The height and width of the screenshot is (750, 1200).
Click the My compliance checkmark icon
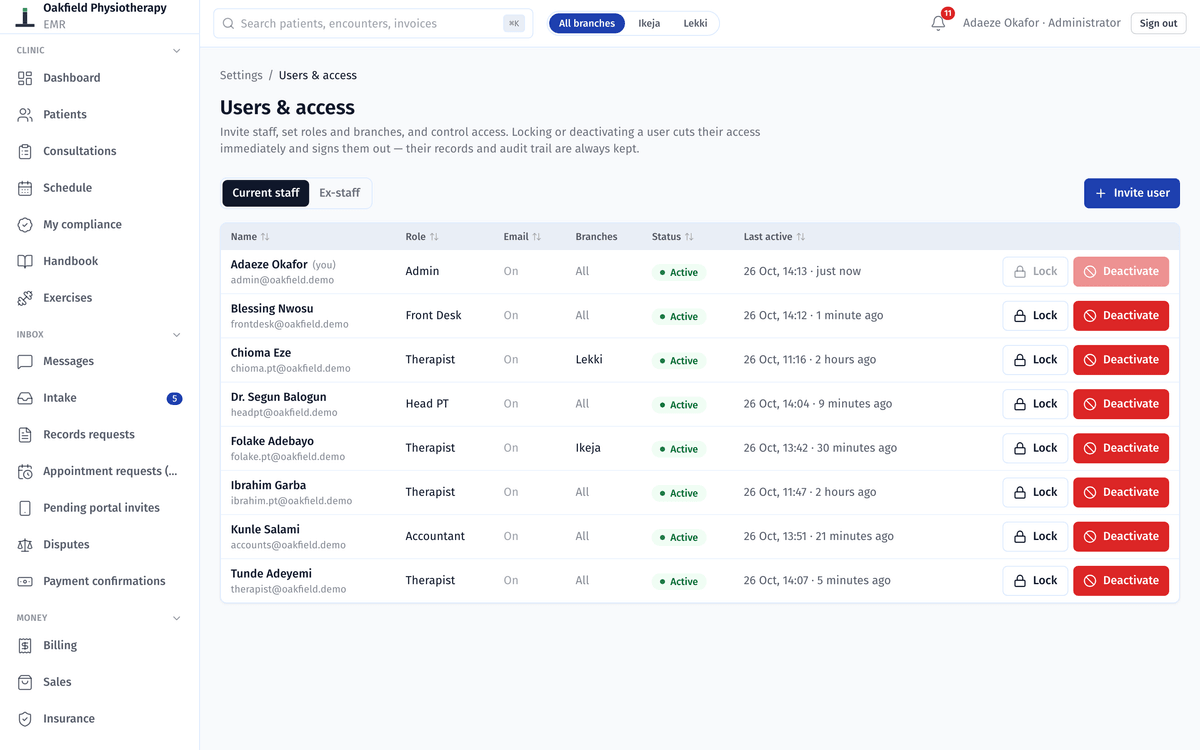click(x=25, y=225)
